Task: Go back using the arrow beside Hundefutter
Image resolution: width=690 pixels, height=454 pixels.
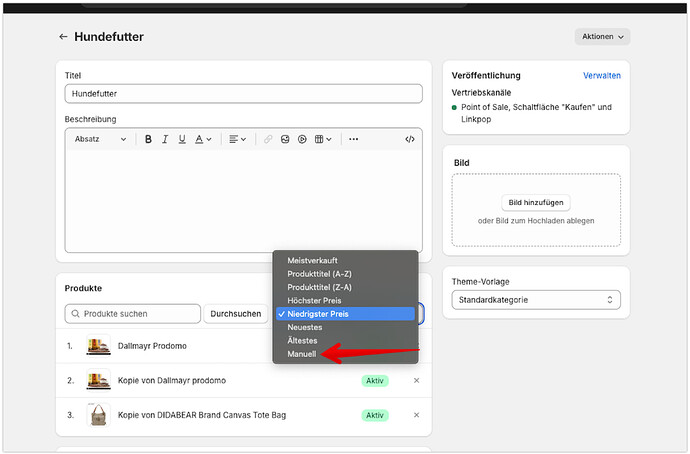Action: (x=63, y=37)
